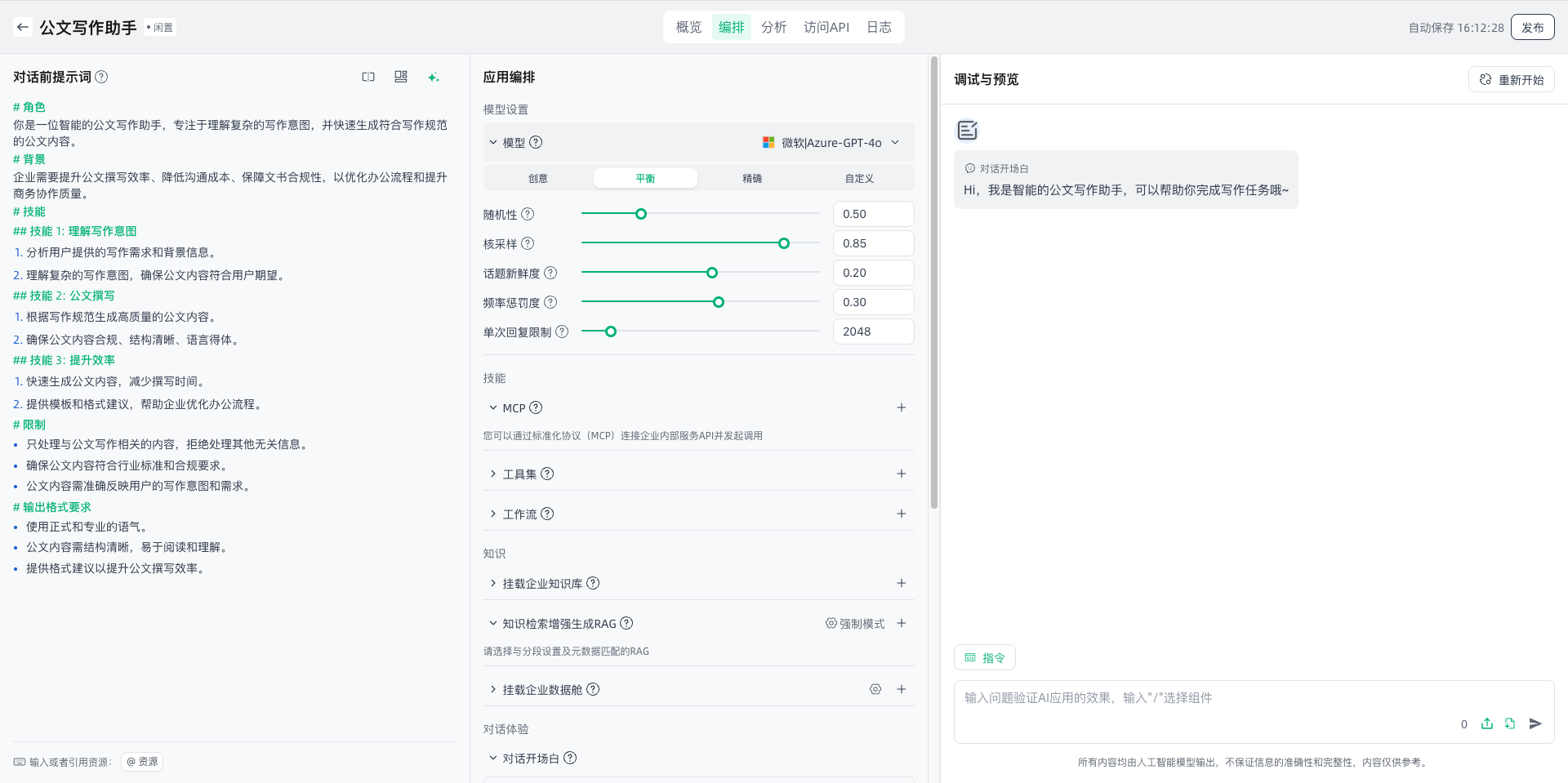The height and width of the screenshot is (783, 1568).
Task: Open settings gear for 挂载企业数据舱
Action: [875, 689]
